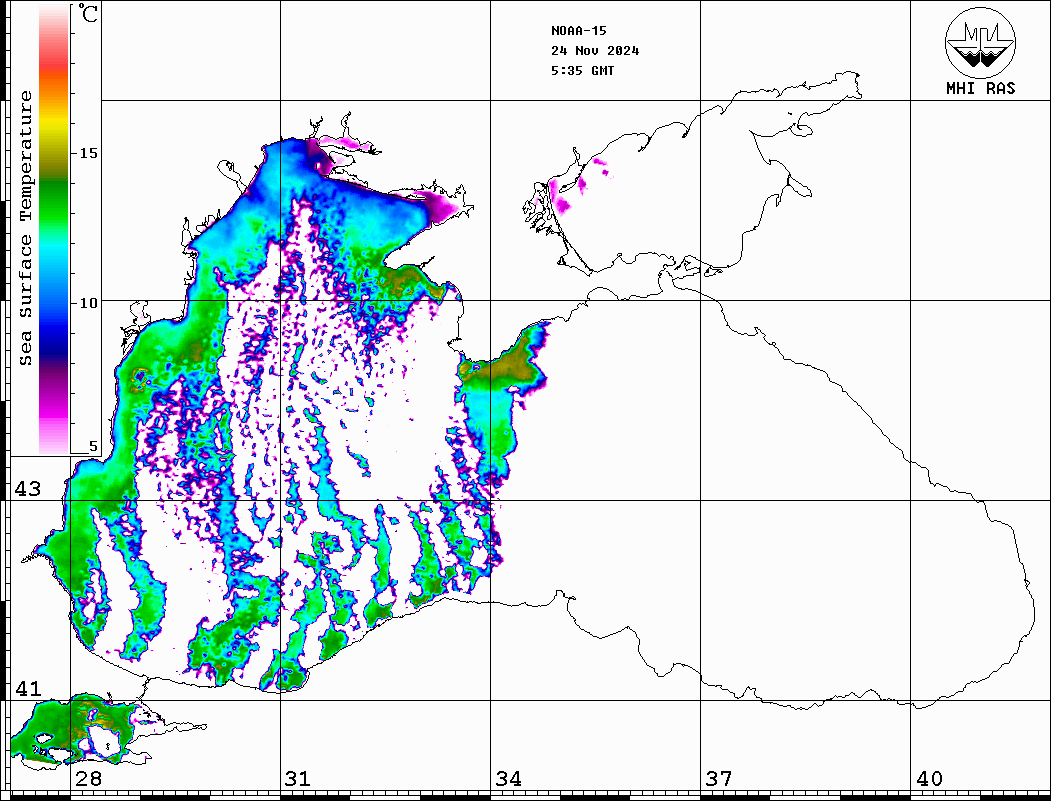Viewport: 1051px width, 801px height.
Task: Click the 'NOAA-15' satellite label
Action: pyautogui.click(x=578, y=31)
